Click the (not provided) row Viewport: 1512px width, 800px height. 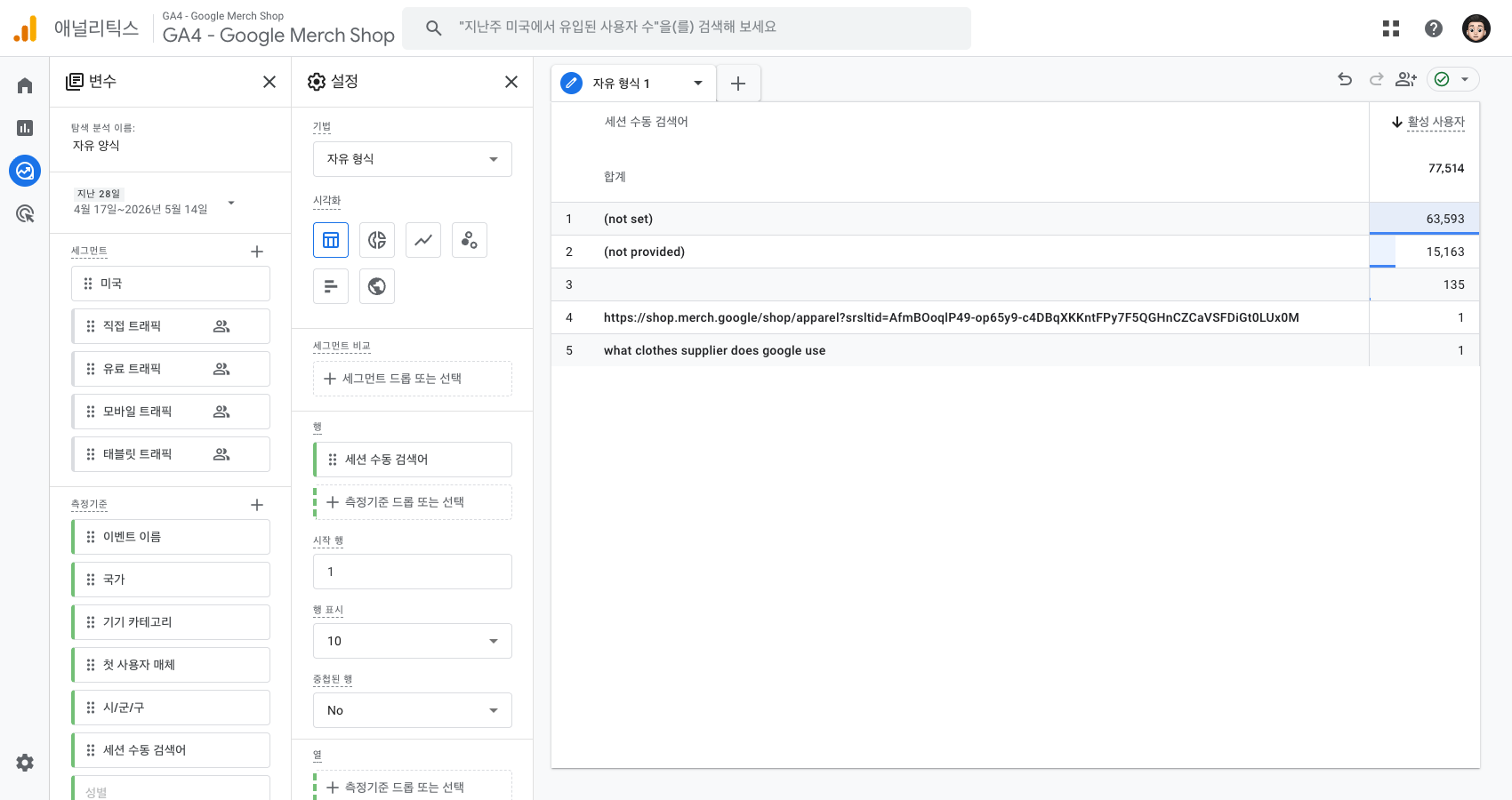pos(1015,252)
